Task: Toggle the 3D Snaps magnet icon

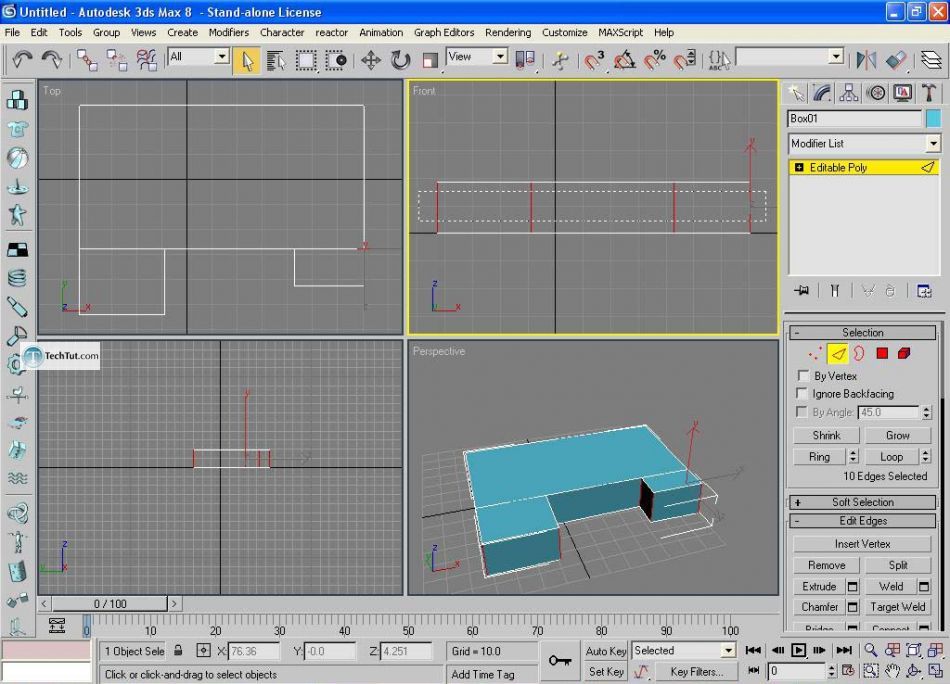Action: 594,60
